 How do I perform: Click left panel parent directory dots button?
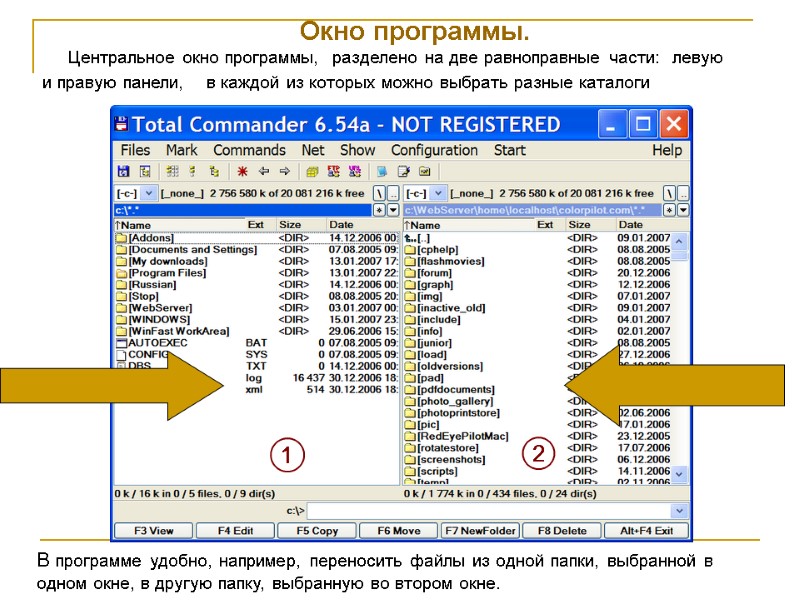point(393,193)
